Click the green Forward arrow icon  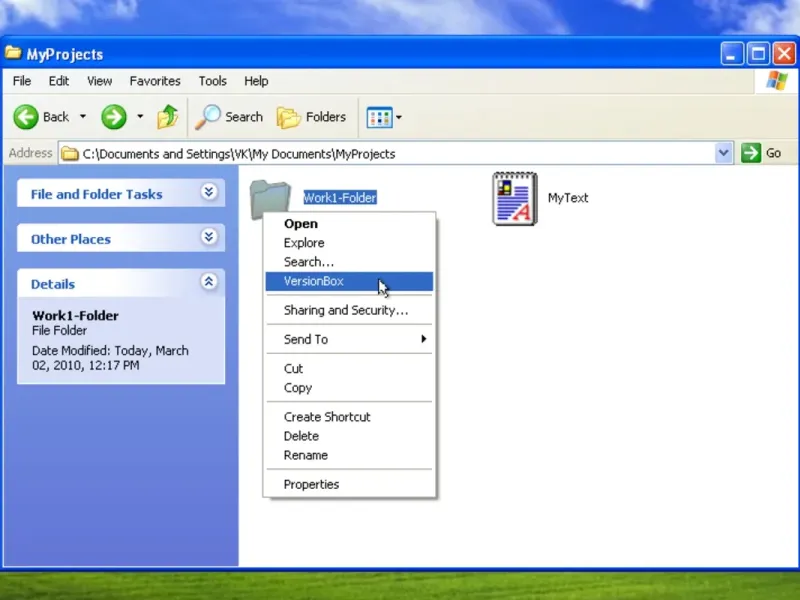point(113,117)
